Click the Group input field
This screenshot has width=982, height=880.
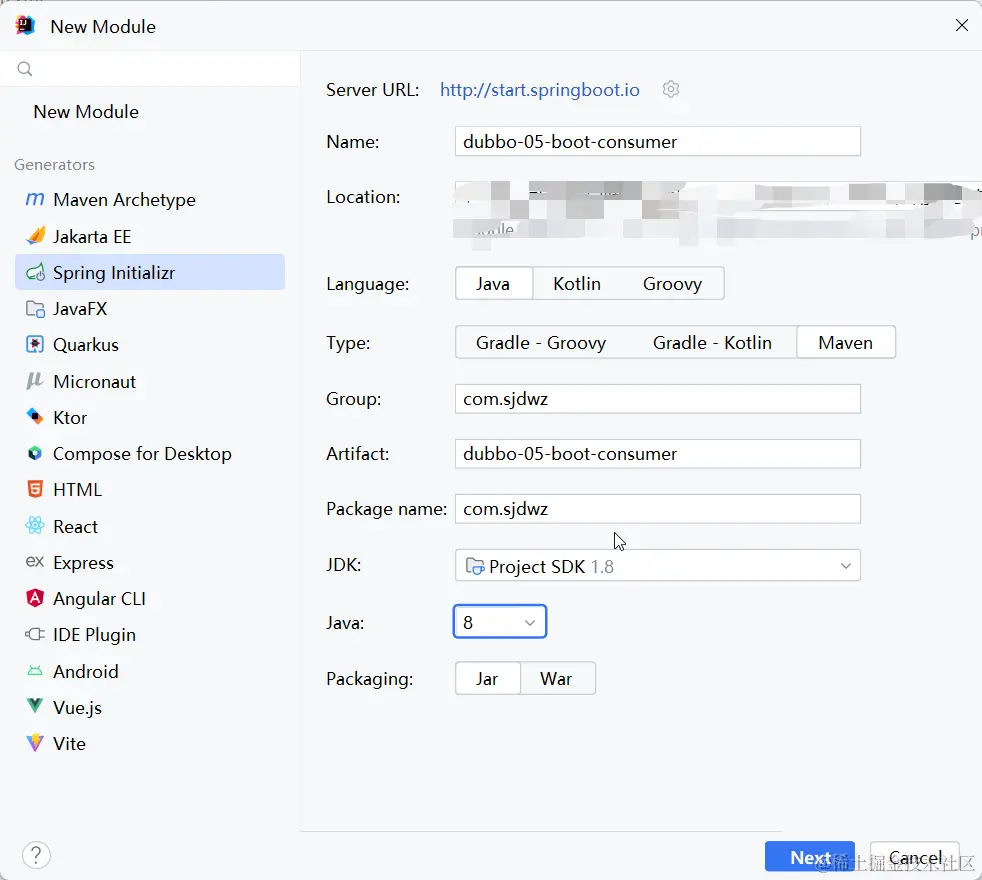tap(658, 399)
